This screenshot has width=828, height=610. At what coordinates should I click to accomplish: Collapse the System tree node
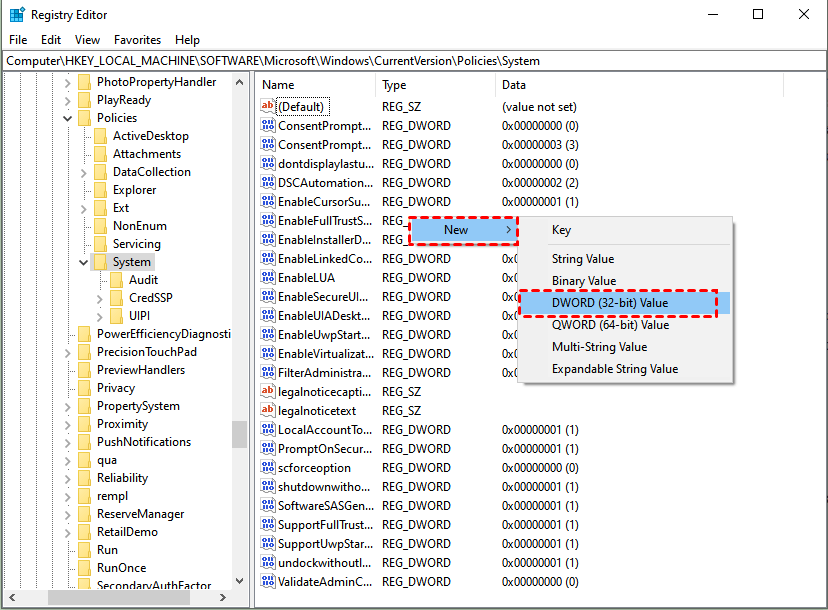click(x=83, y=262)
